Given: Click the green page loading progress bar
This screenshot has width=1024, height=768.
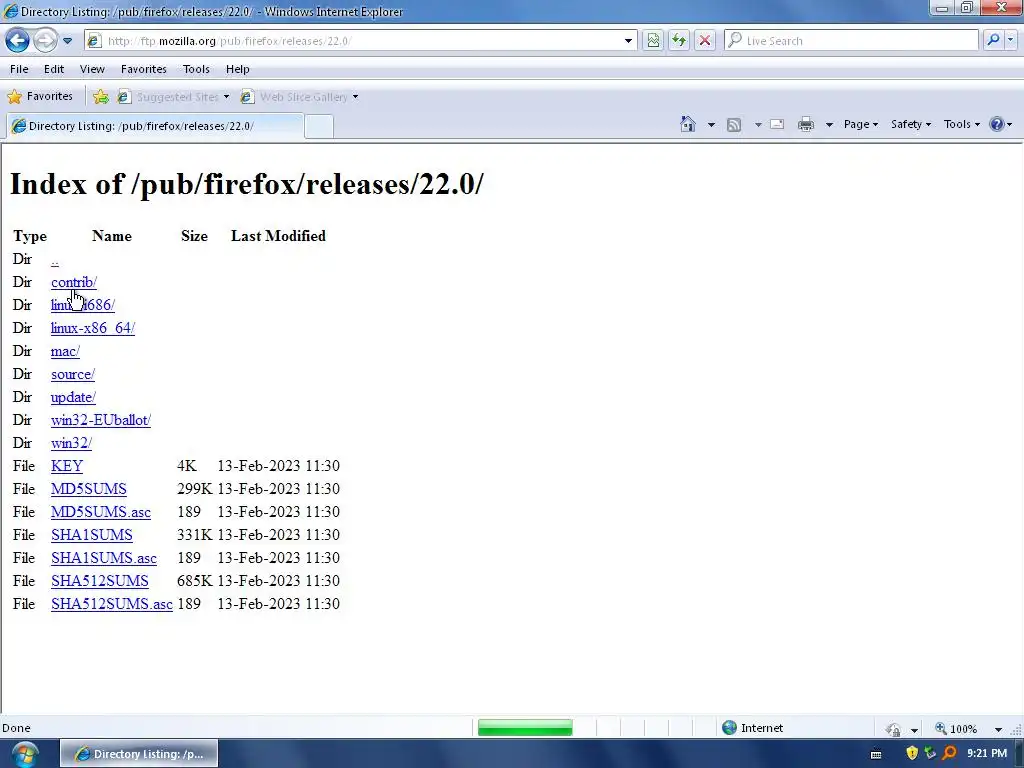Looking at the screenshot, I should coord(525,728).
